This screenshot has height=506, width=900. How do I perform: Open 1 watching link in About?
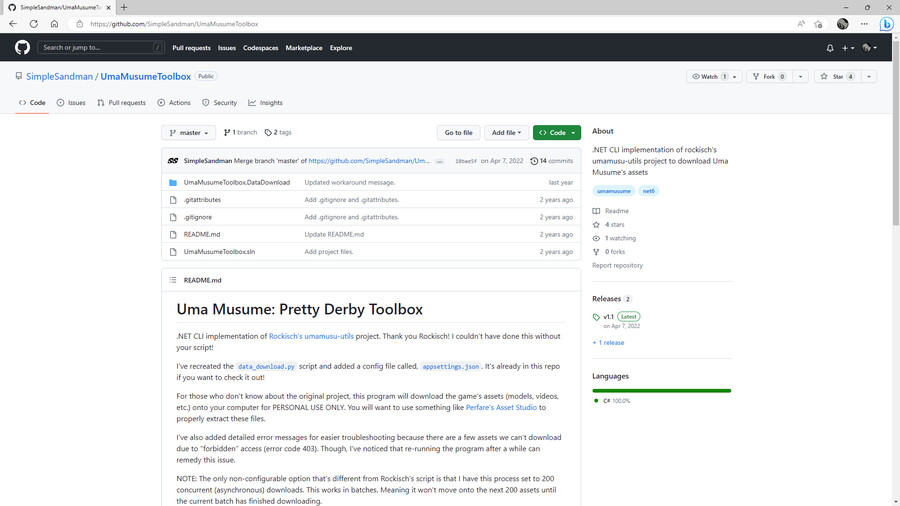pos(614,238)
